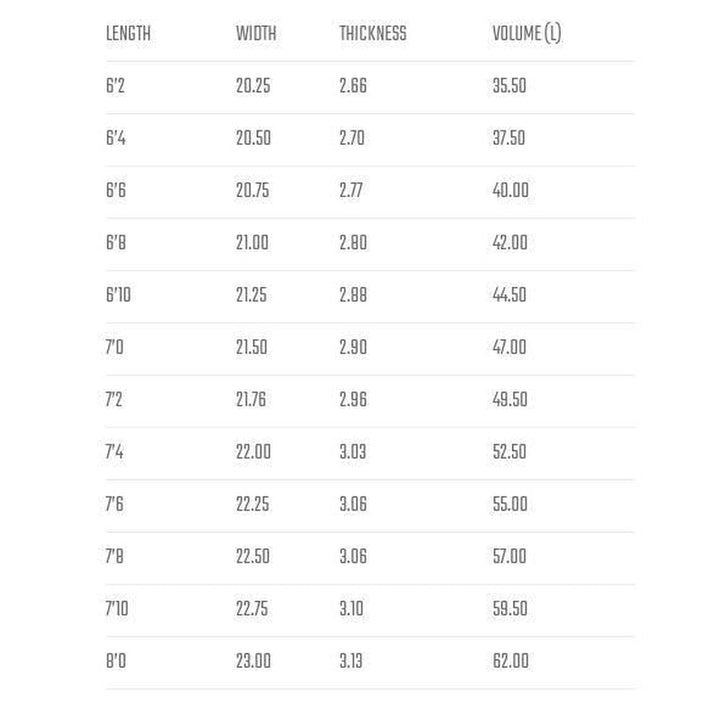Click the volume value 35.50
Screen dimensions: 720x720
point(509,86)
